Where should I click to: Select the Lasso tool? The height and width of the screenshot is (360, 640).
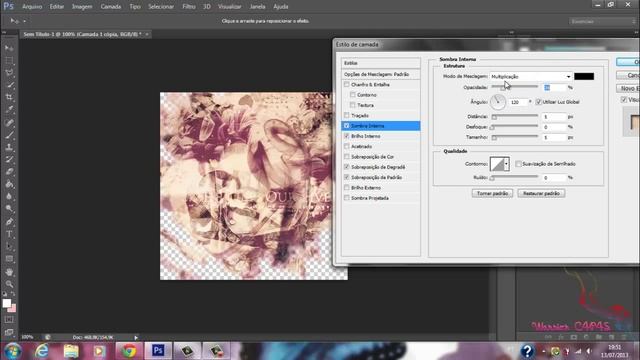[x=9, y=73]
